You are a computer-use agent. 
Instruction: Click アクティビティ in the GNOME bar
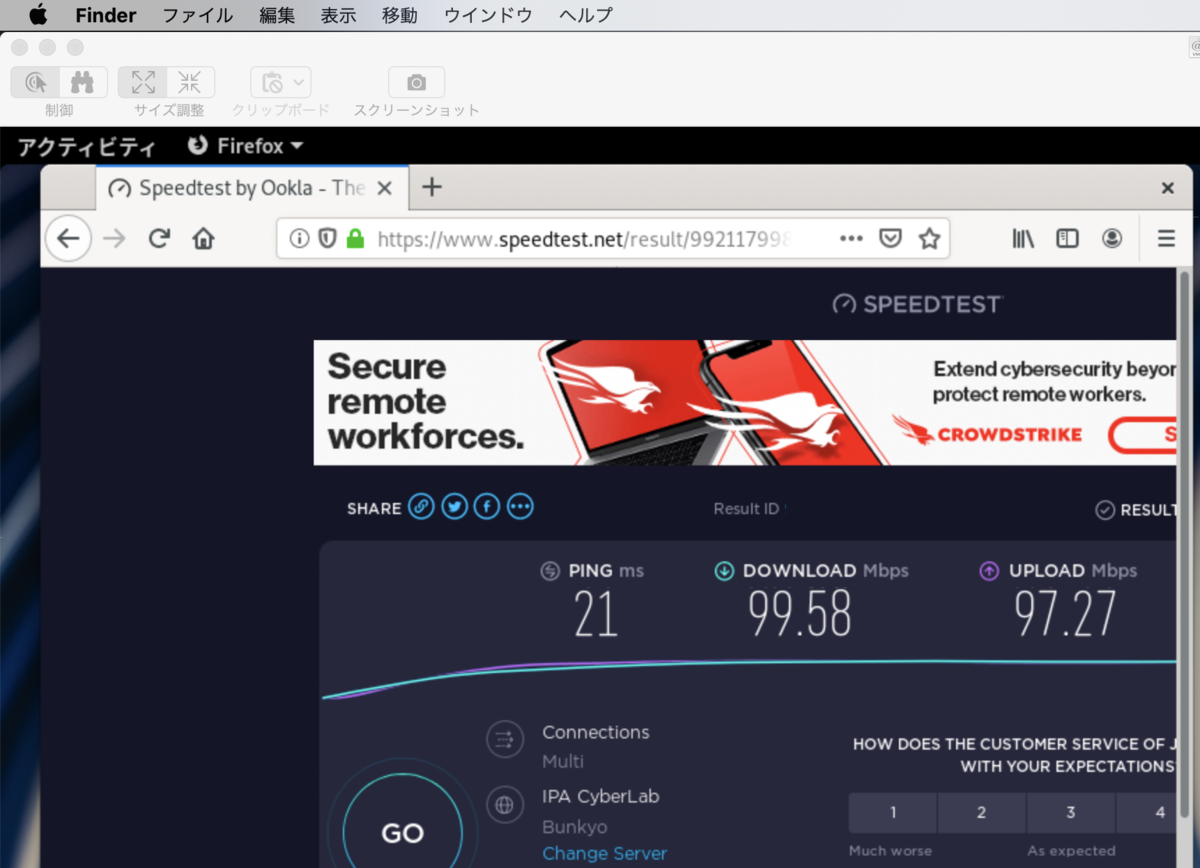click(x=87, y=147)
